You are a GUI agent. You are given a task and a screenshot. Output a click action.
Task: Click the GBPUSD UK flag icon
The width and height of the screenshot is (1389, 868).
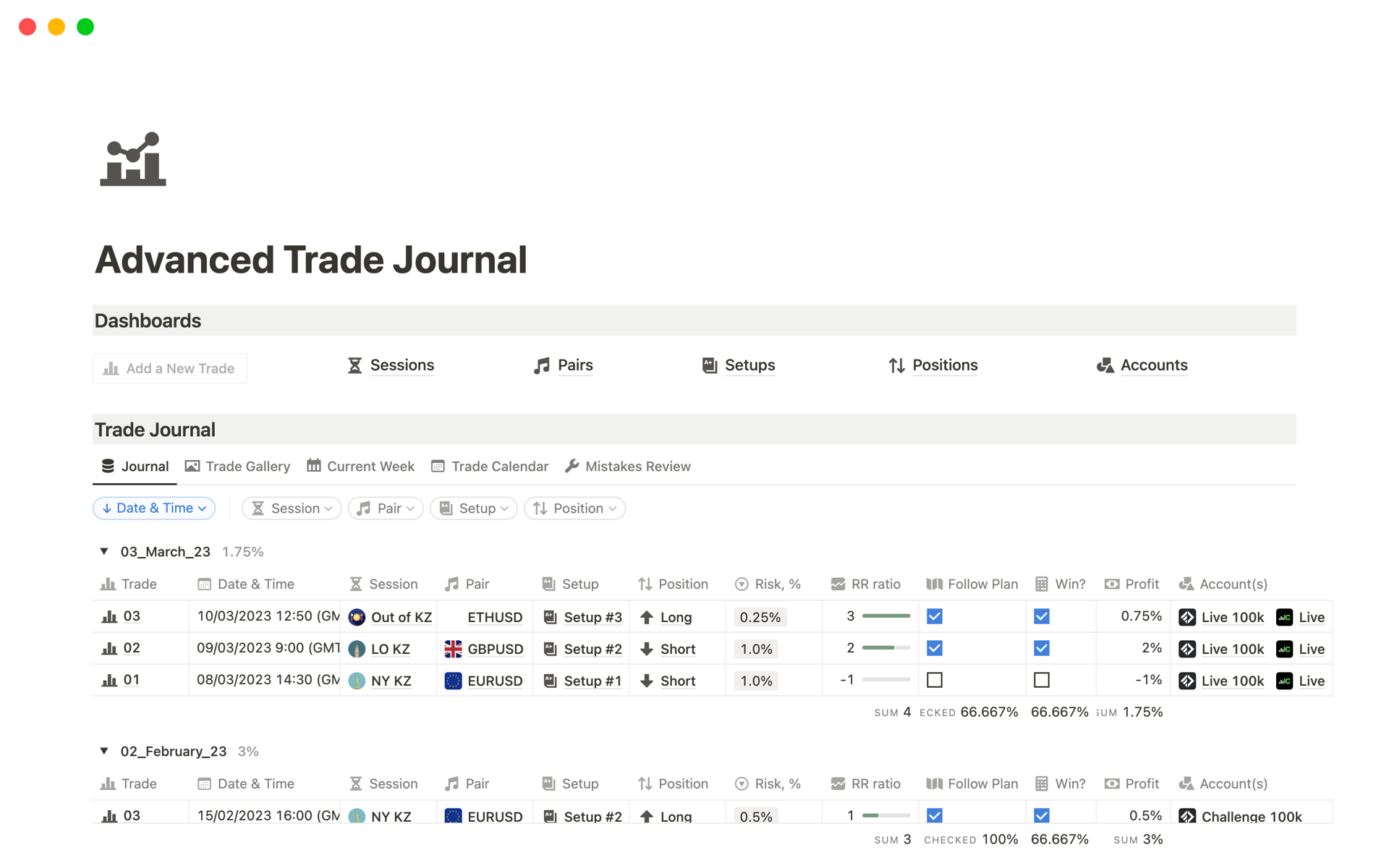tap(454, 649)
